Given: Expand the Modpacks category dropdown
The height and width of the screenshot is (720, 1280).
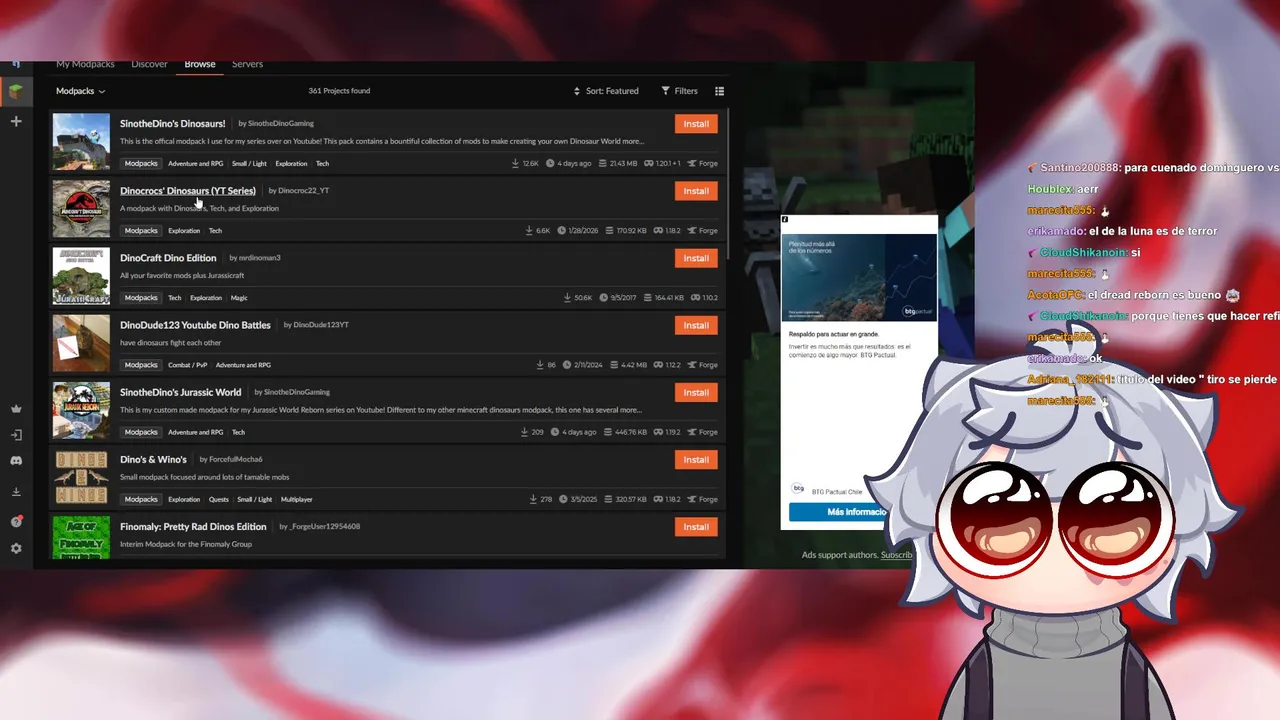Looking at the screenshot, I should tap(80, 91).
